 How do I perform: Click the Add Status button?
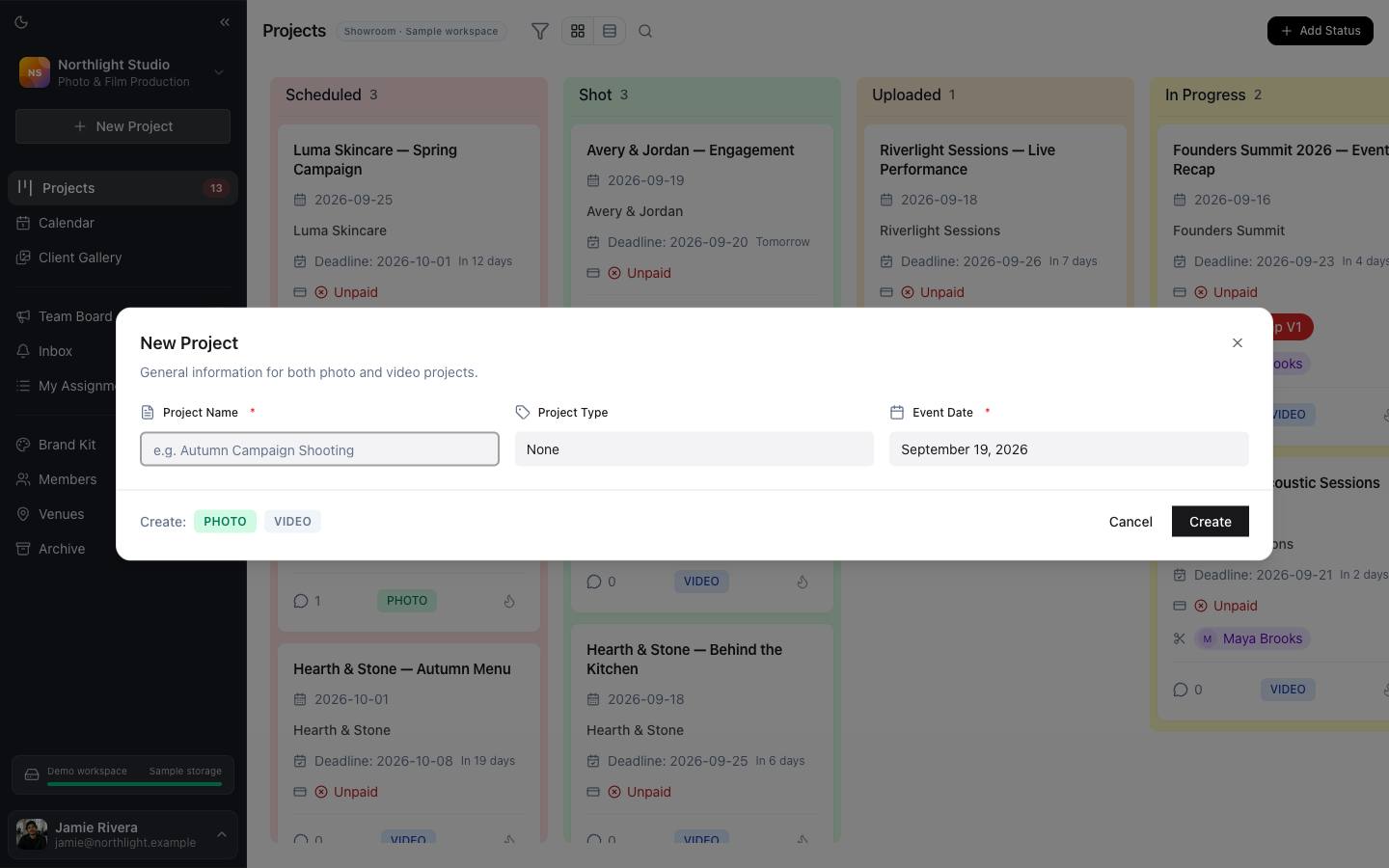(x=1321, y=31)
